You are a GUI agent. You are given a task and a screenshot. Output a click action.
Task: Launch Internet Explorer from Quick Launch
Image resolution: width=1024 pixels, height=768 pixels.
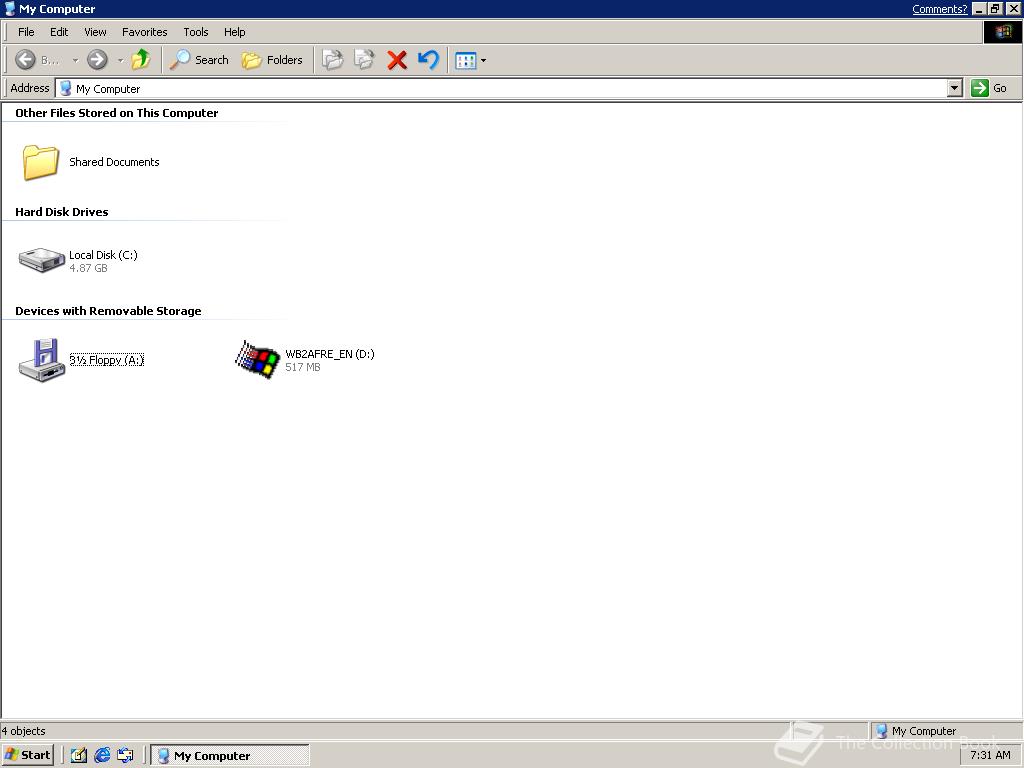pos(102,755)
